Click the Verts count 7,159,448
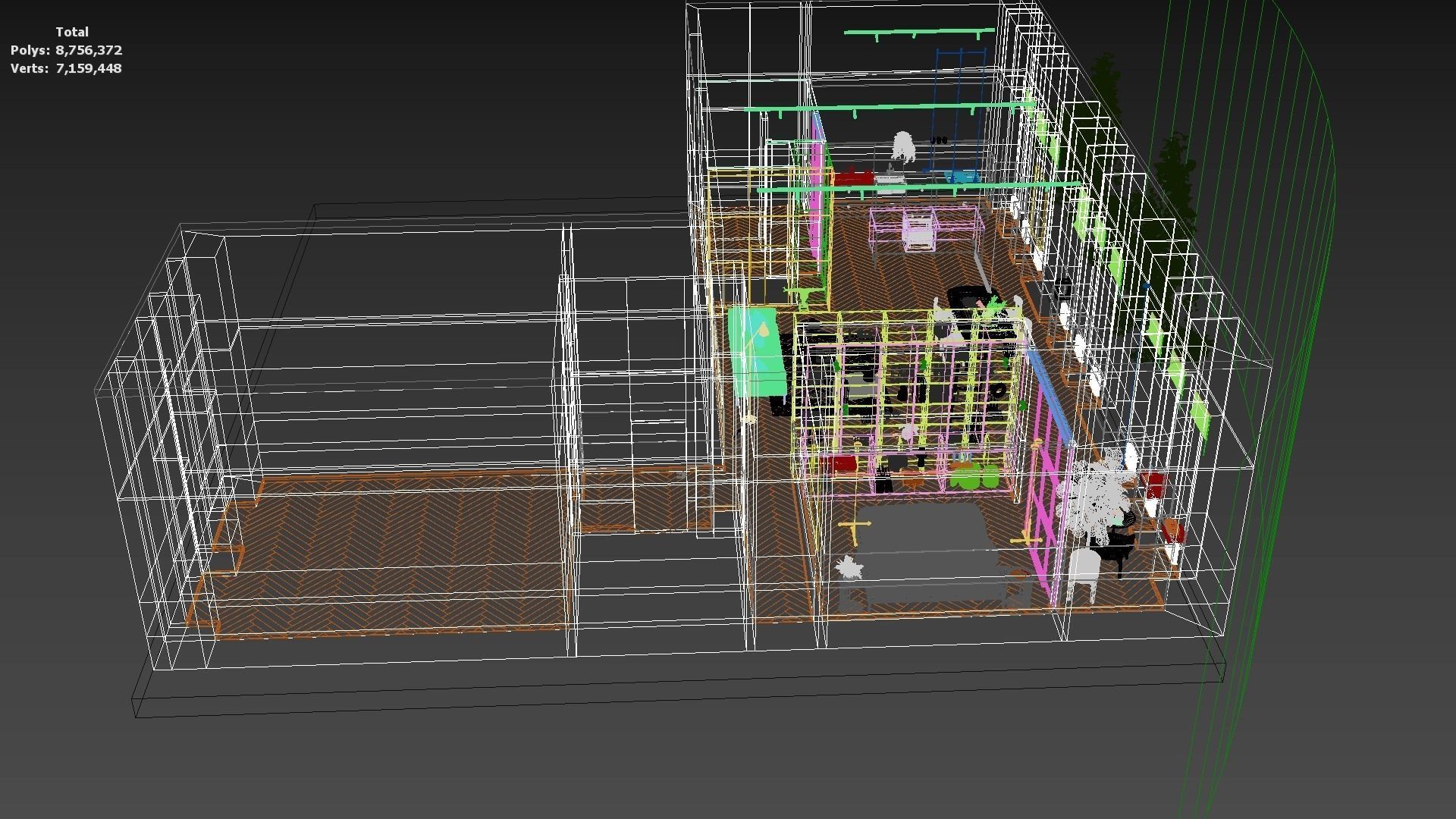Image resolution: width=1456 pixels, height=819 pixels. coord(89,68)
